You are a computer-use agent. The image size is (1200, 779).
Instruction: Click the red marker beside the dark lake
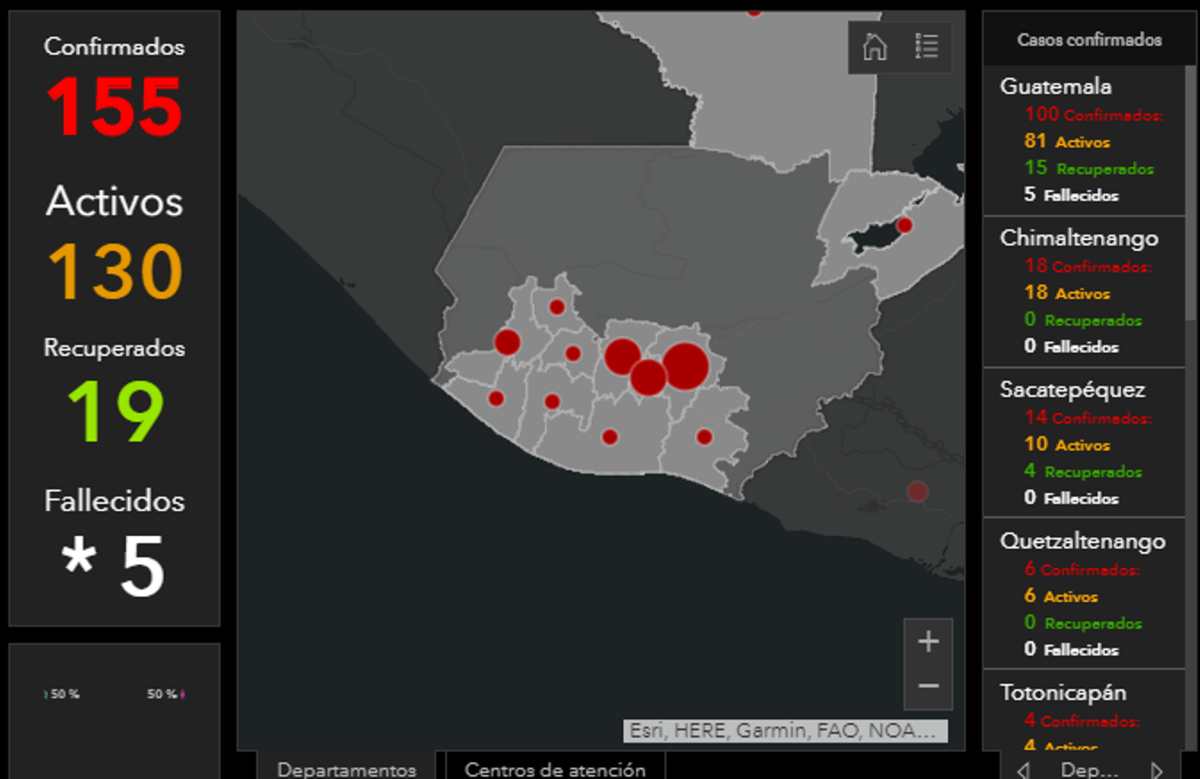click(904, 225)
